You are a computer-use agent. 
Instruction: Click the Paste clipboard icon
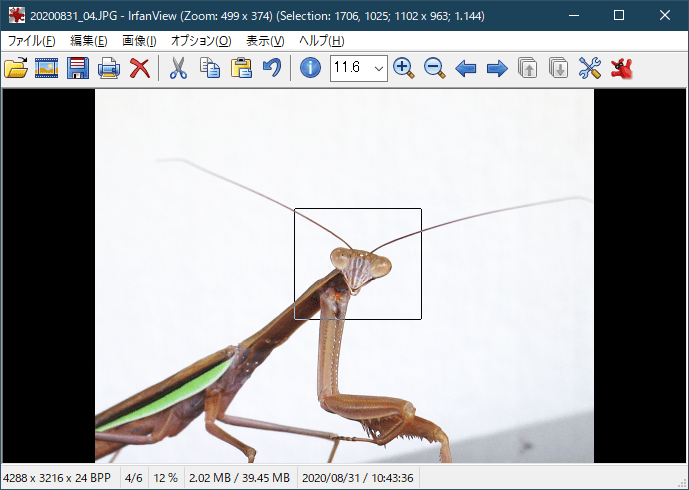pos(240,68)
